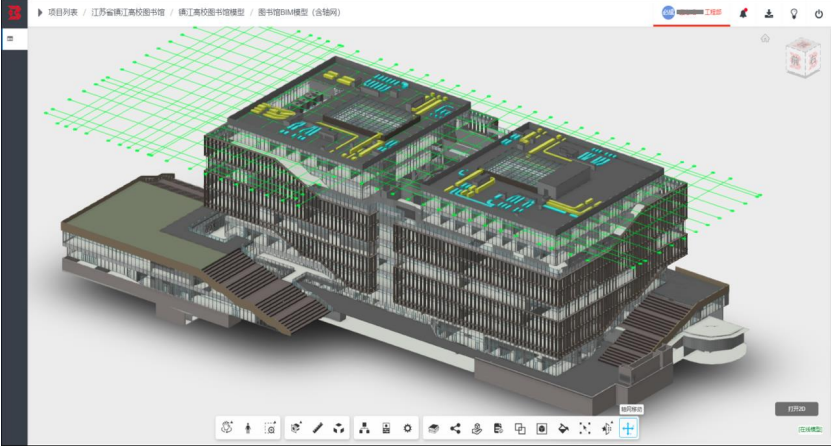Go to 项目列表 breadcrumb

(63, 12)
